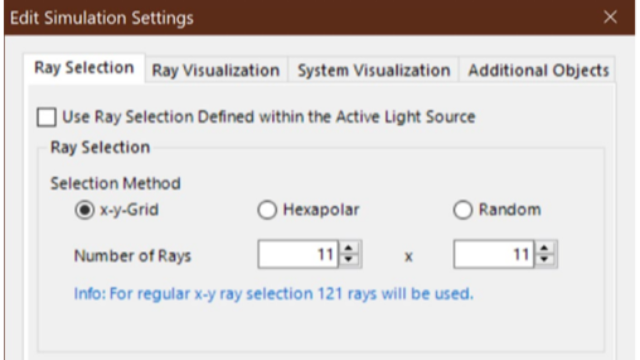Click the x-y-Grid label text
This screenshot has width=640, height=360.
pos(129,210)
